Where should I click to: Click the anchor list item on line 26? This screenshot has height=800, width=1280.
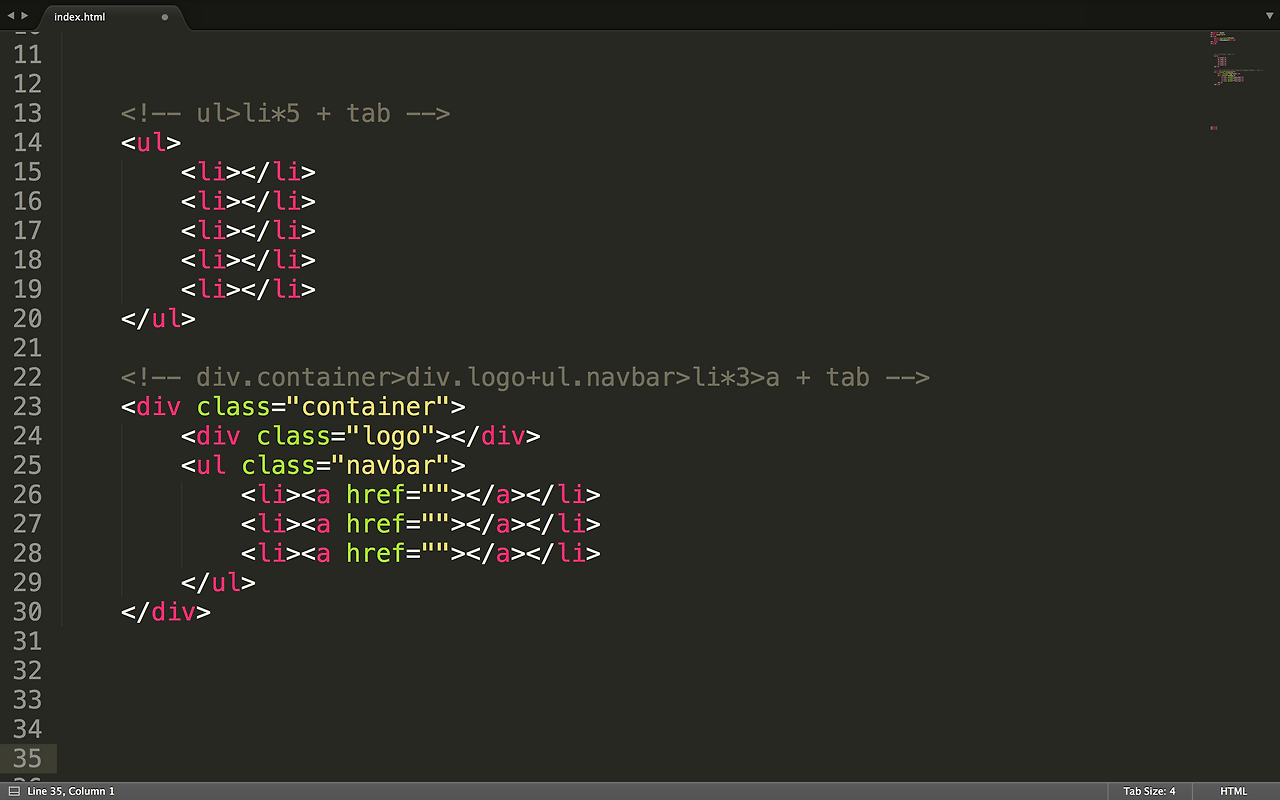[421, 494]
